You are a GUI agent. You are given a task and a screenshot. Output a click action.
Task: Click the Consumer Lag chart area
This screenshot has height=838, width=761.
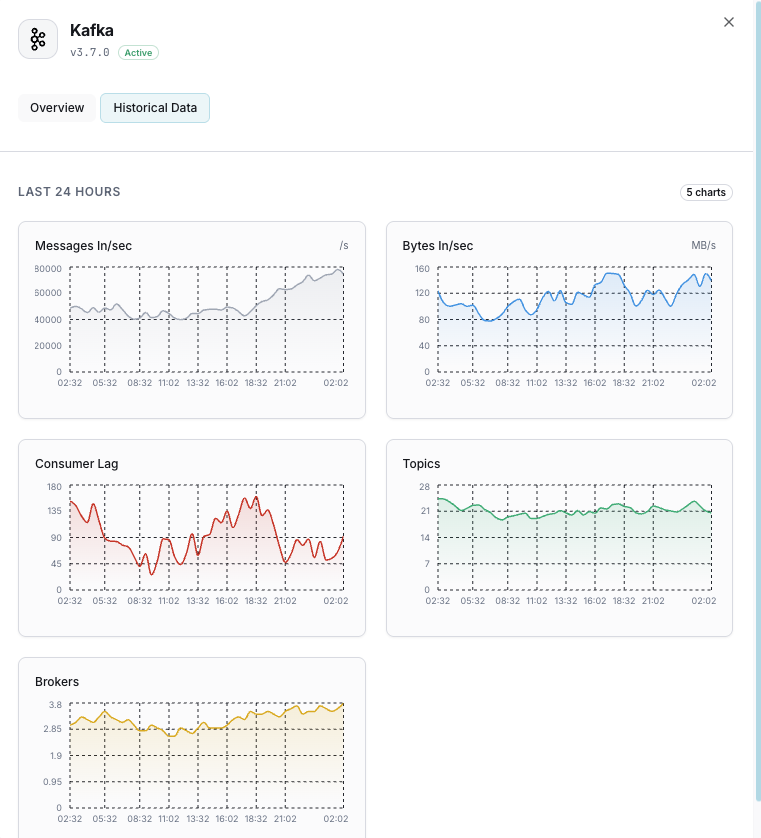tap(192, 537)
